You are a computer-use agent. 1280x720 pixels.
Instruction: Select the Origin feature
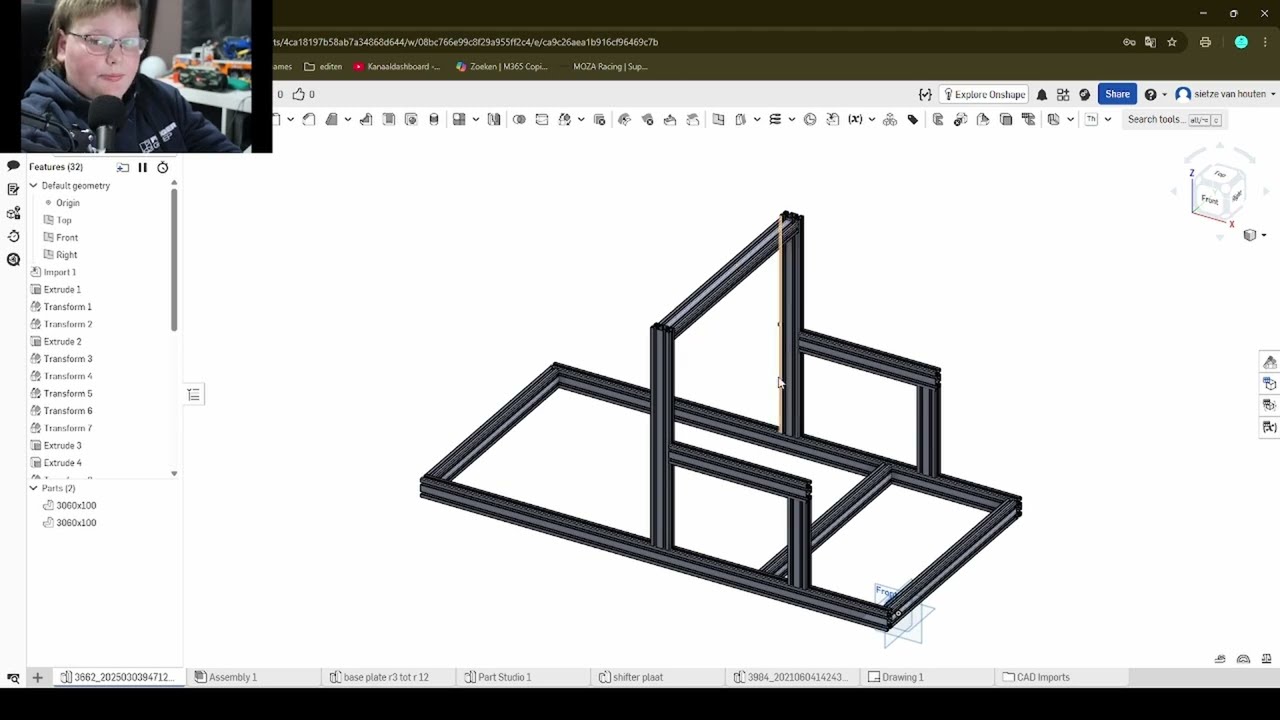[x=67, y=203]
